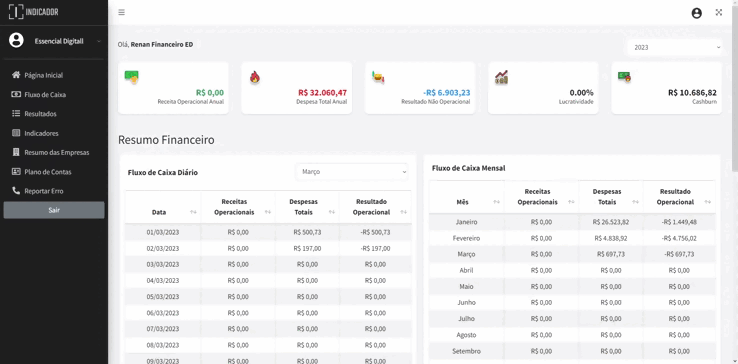Go to Página Inicial

click(x=44, y=75)
